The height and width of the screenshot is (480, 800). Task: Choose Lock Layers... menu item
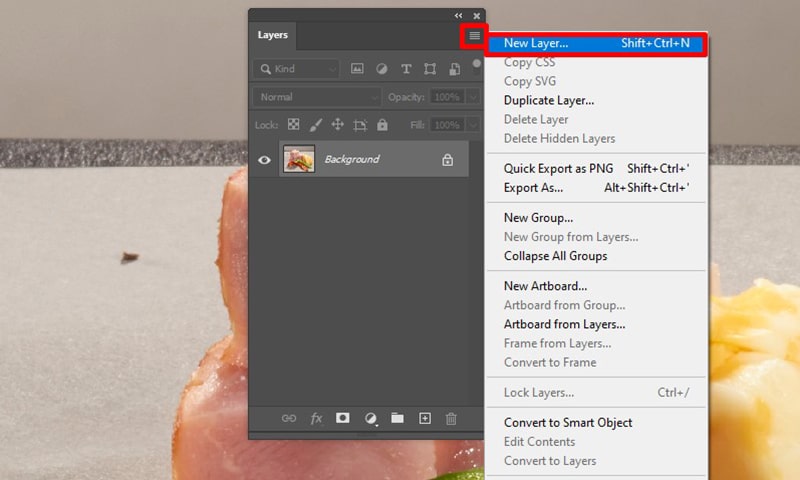[x=596, y=392]
